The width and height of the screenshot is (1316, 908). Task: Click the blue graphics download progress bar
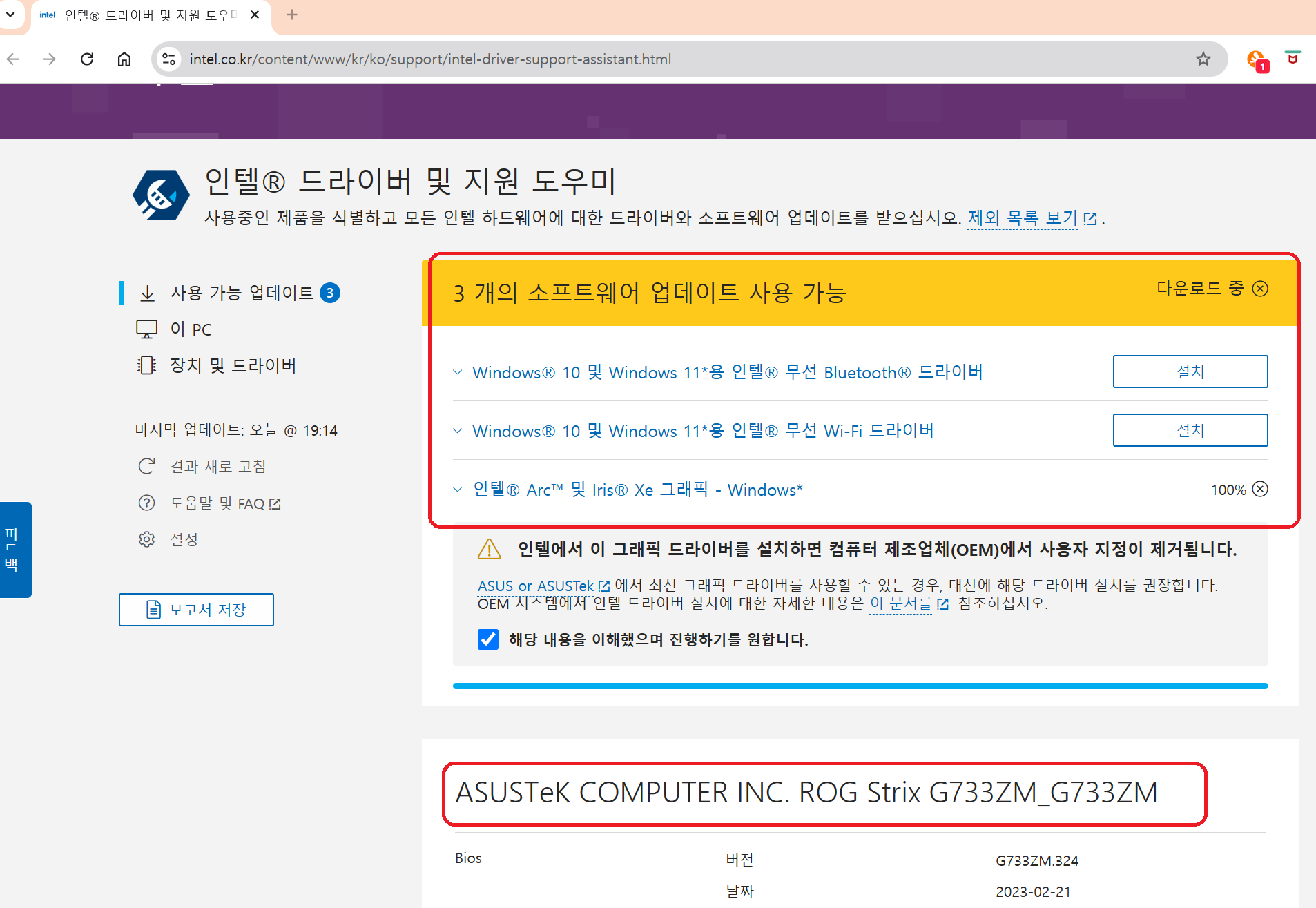(860, 686)
